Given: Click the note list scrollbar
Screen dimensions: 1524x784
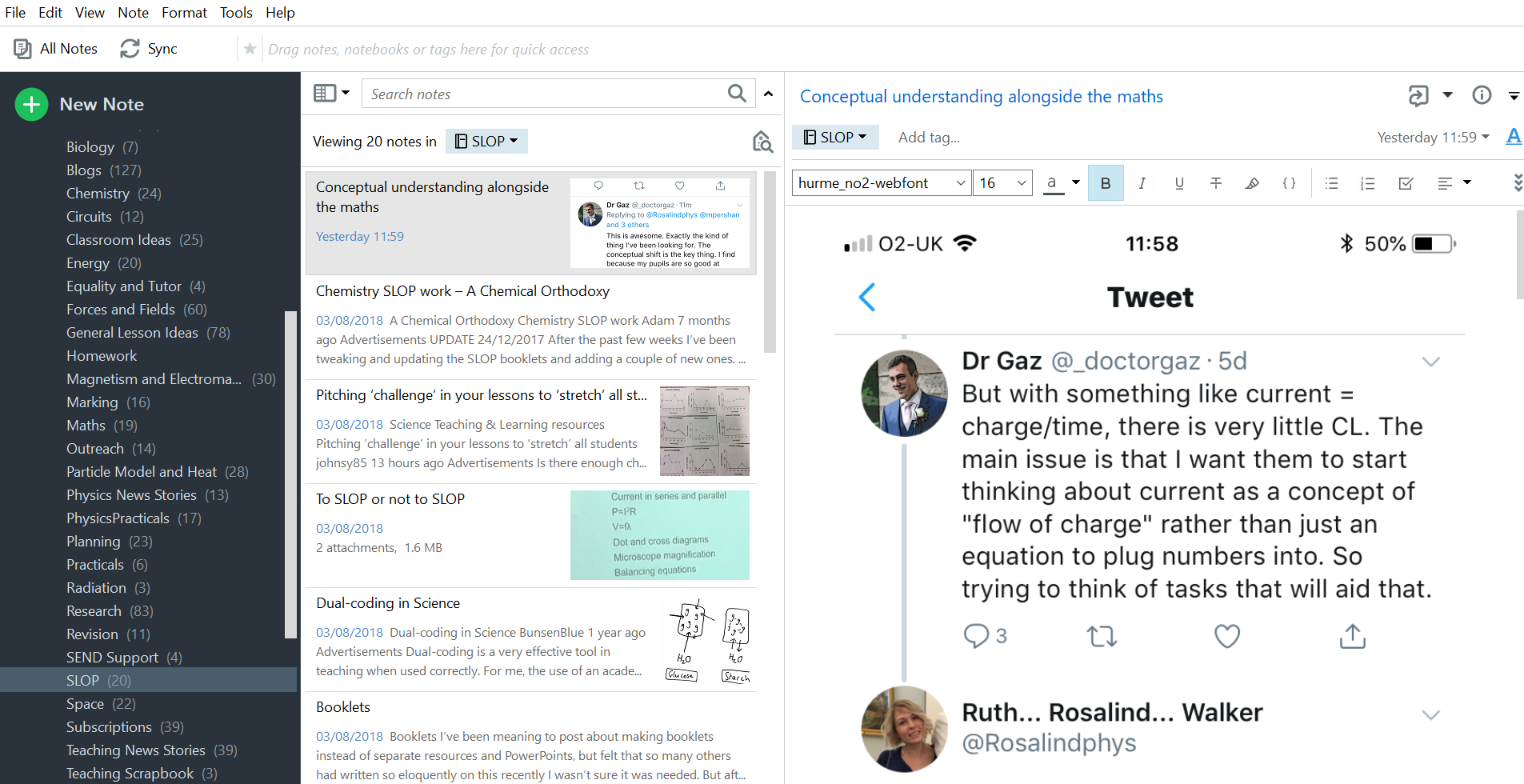Looking at the screenshot, I should pos(770,262).
